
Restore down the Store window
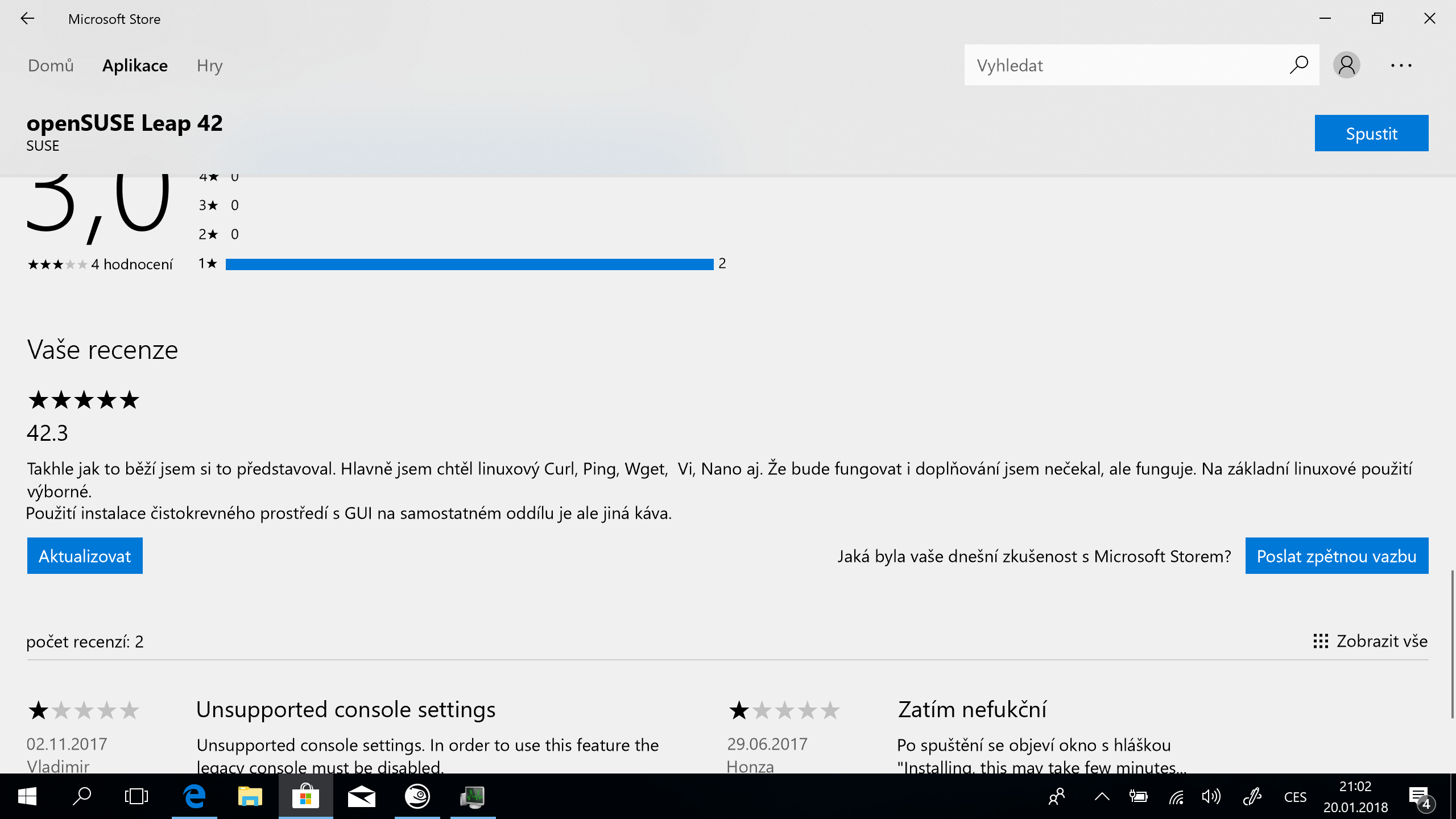pos(1377,19)
